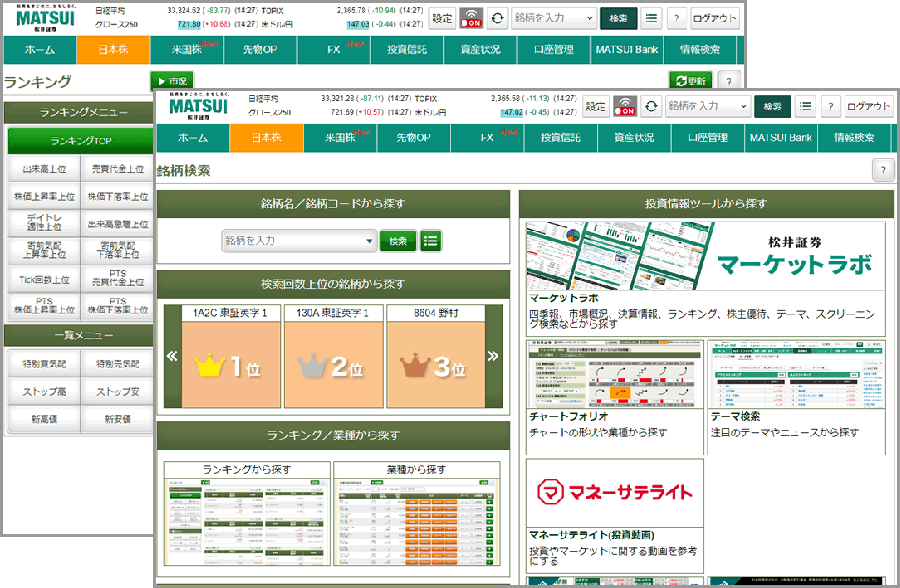Open the 情報検索 tab in the front window
Screen dimensions: 900x588
pyautogui.click(x=854, y=138)
